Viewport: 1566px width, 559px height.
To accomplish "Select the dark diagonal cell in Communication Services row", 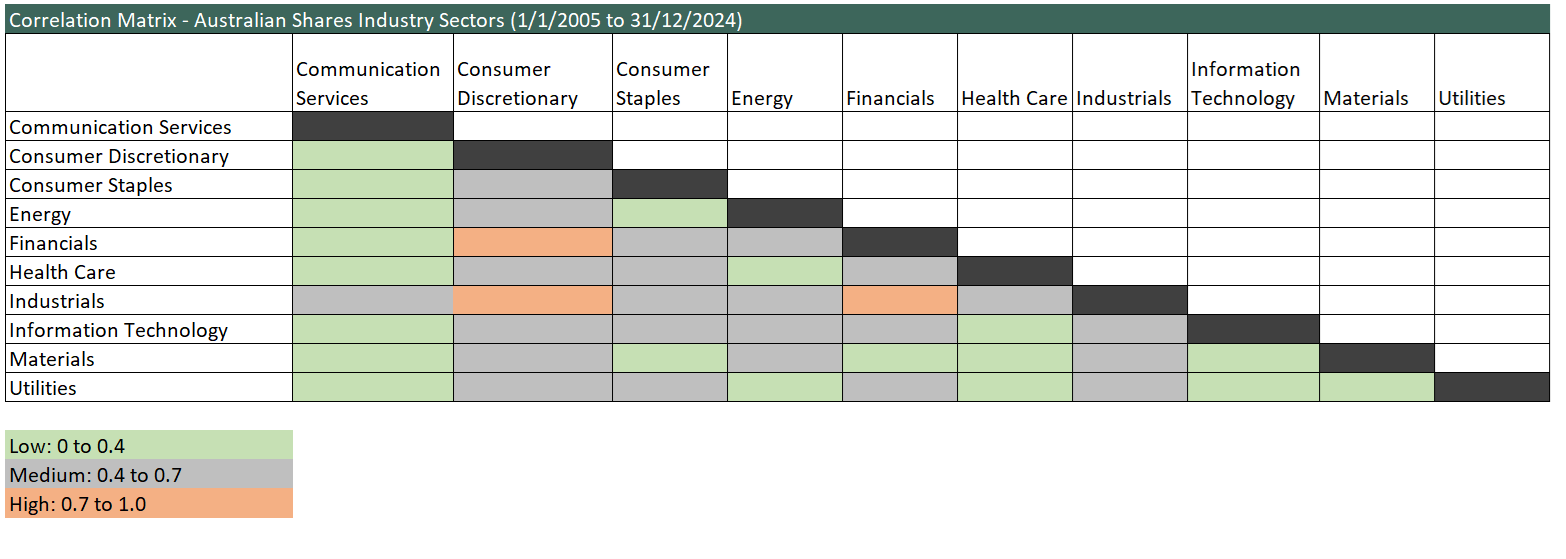I will (373, 127).
